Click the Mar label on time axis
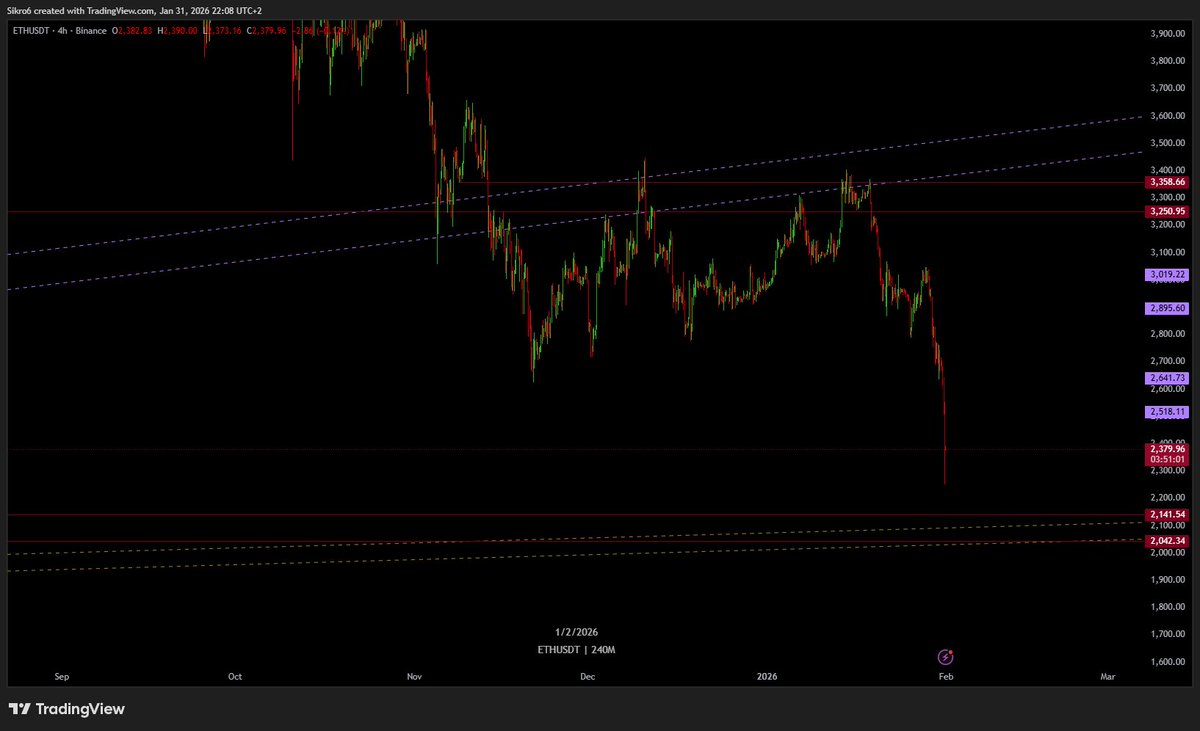The height and width of the screenshot is (731, 1200). (1107, 676)
